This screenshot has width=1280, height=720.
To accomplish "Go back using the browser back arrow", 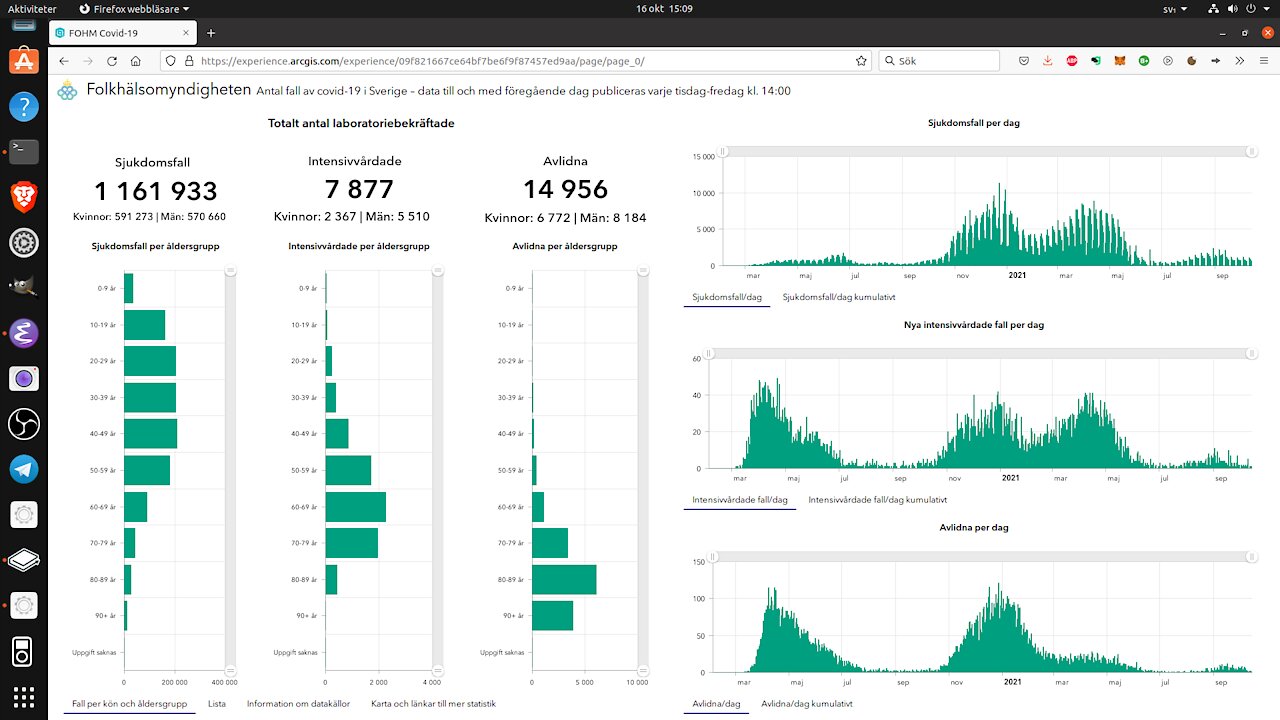I will pos(64,61).
